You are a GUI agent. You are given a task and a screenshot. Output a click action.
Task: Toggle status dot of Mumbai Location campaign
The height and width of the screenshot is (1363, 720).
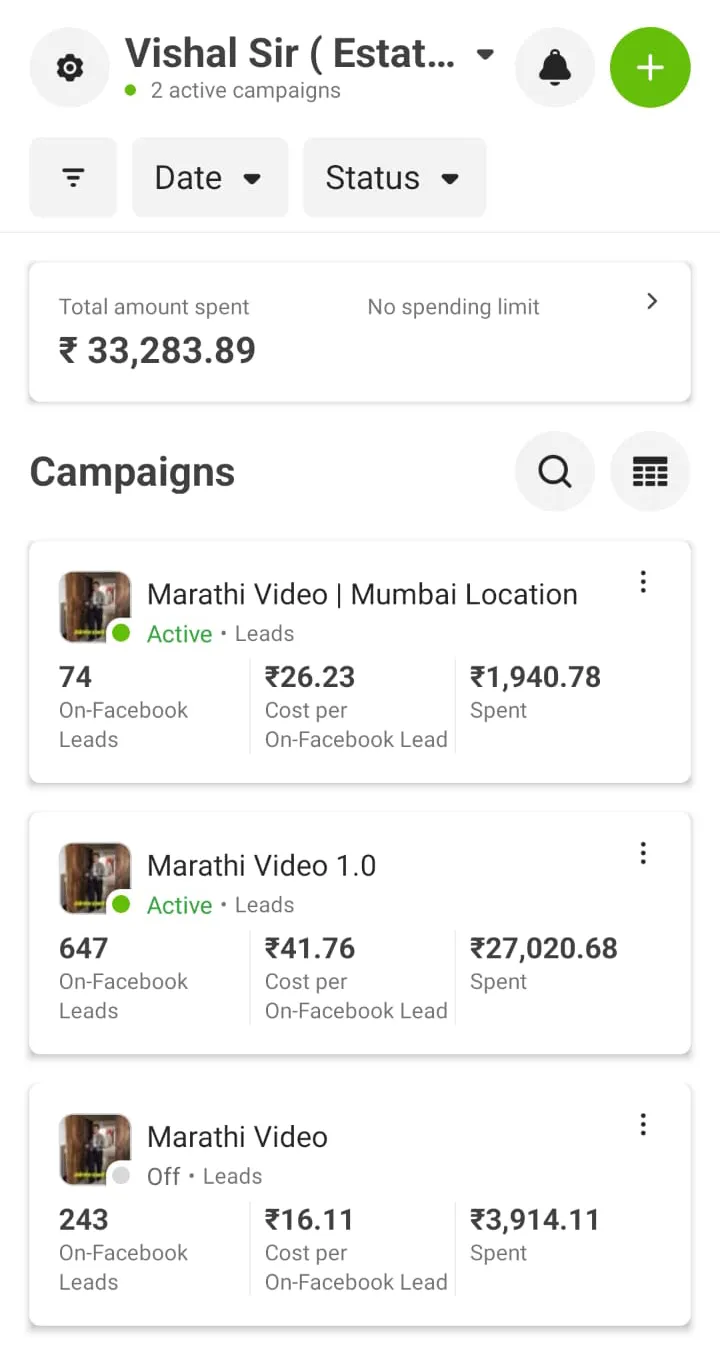pos(121,633)
